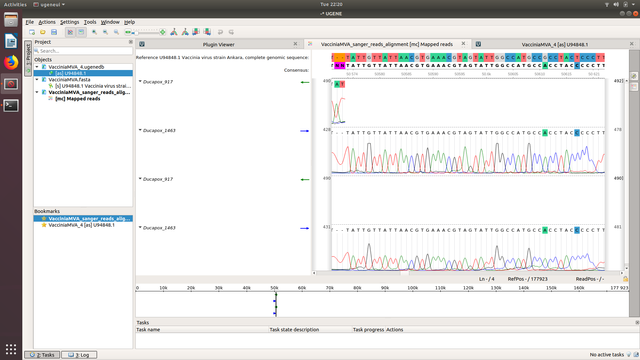Click the Open file folder icon
The image size is (640, 360).
(43, 32)
